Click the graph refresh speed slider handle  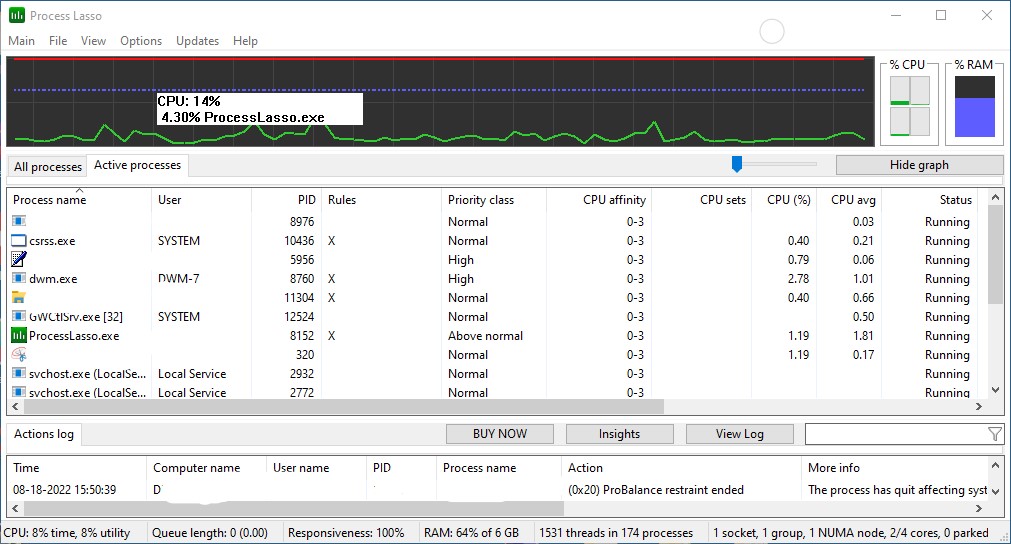point(737,164)
